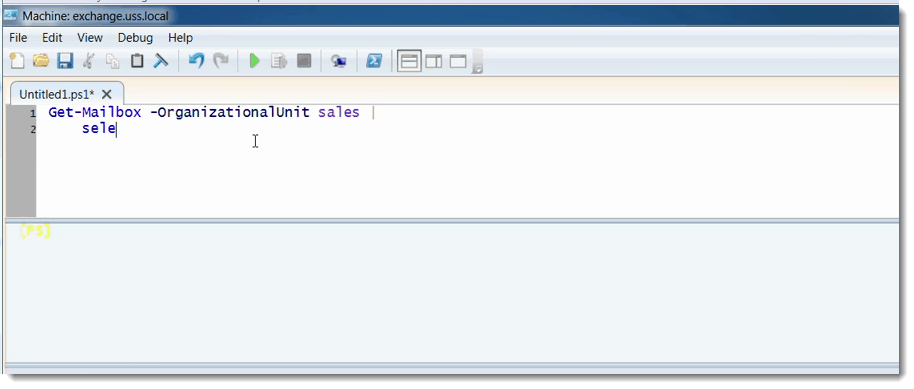Viewport: 914px width, 389px height.
Task: Show script pane on the right layout
Action: pos(434,61)
